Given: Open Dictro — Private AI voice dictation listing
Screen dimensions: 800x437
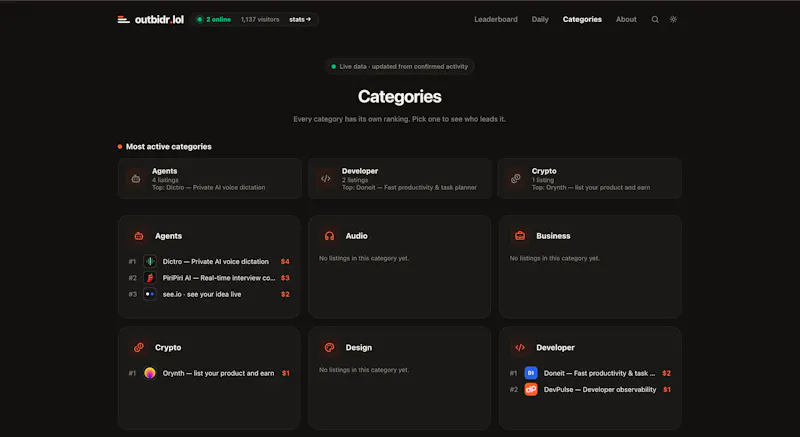Looking at the screenshot, I should pos(215,261).
